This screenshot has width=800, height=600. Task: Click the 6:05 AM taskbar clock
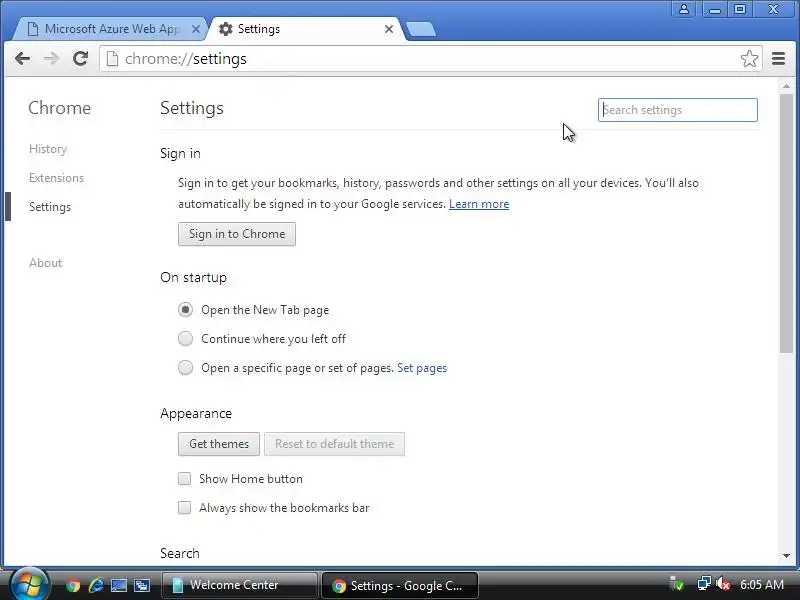point(762,585)
